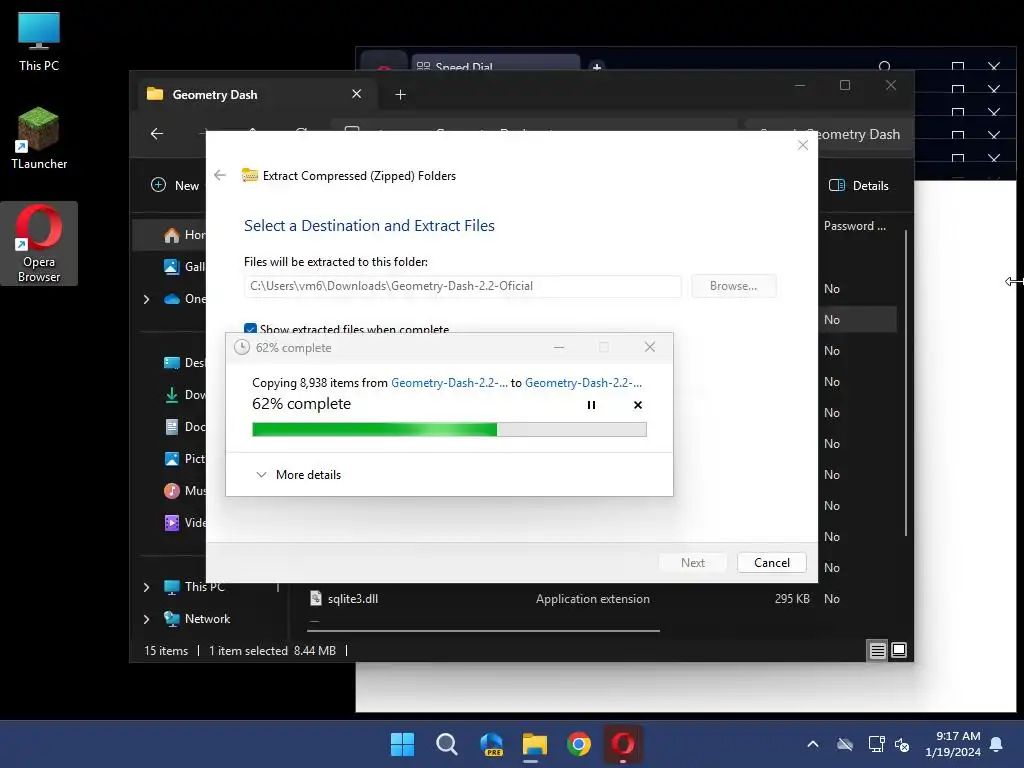Minimize the 62% complete dialog
This screenshot has height=768, width=1024.
point(559,347)
